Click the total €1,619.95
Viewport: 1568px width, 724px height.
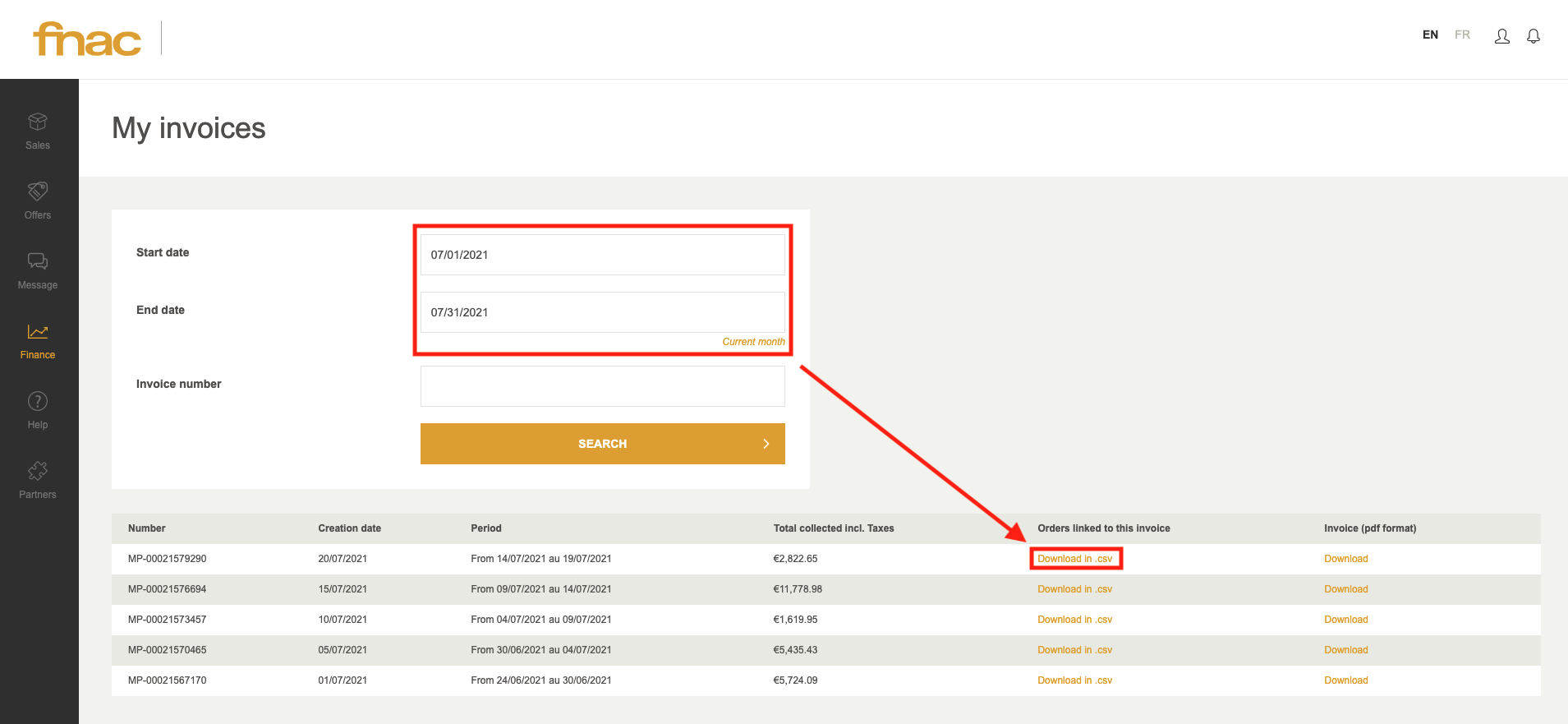click(795, 620)
